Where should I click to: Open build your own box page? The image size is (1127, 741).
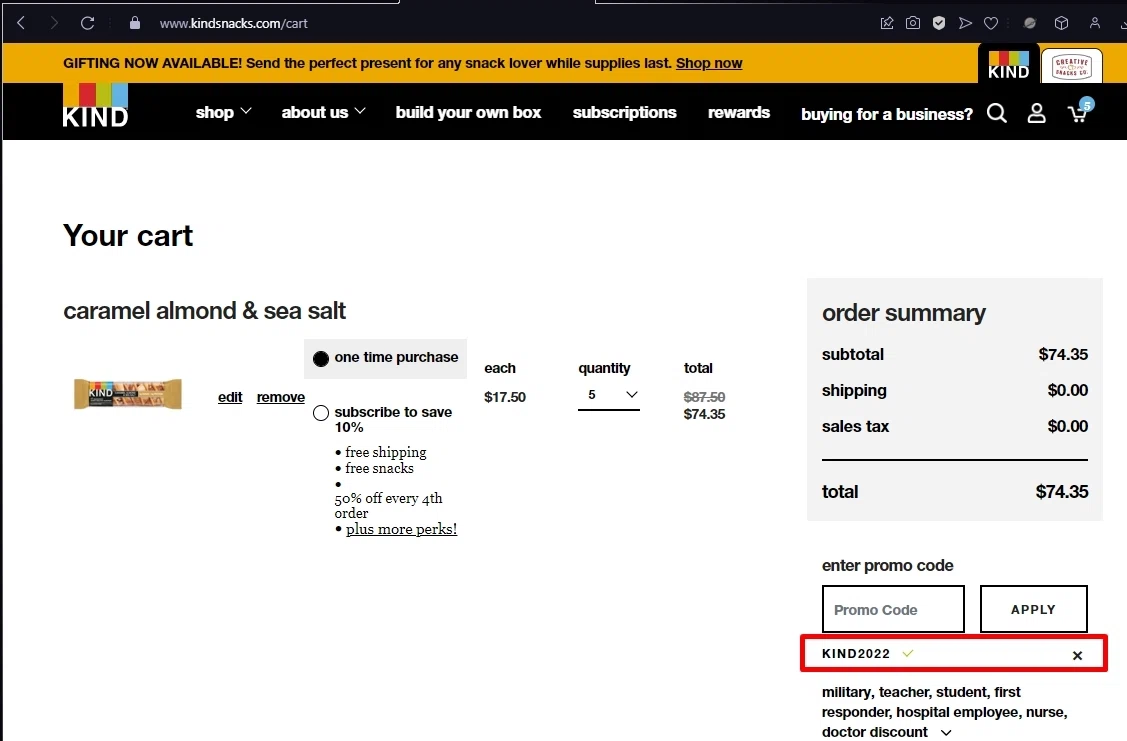coord(468,112)
